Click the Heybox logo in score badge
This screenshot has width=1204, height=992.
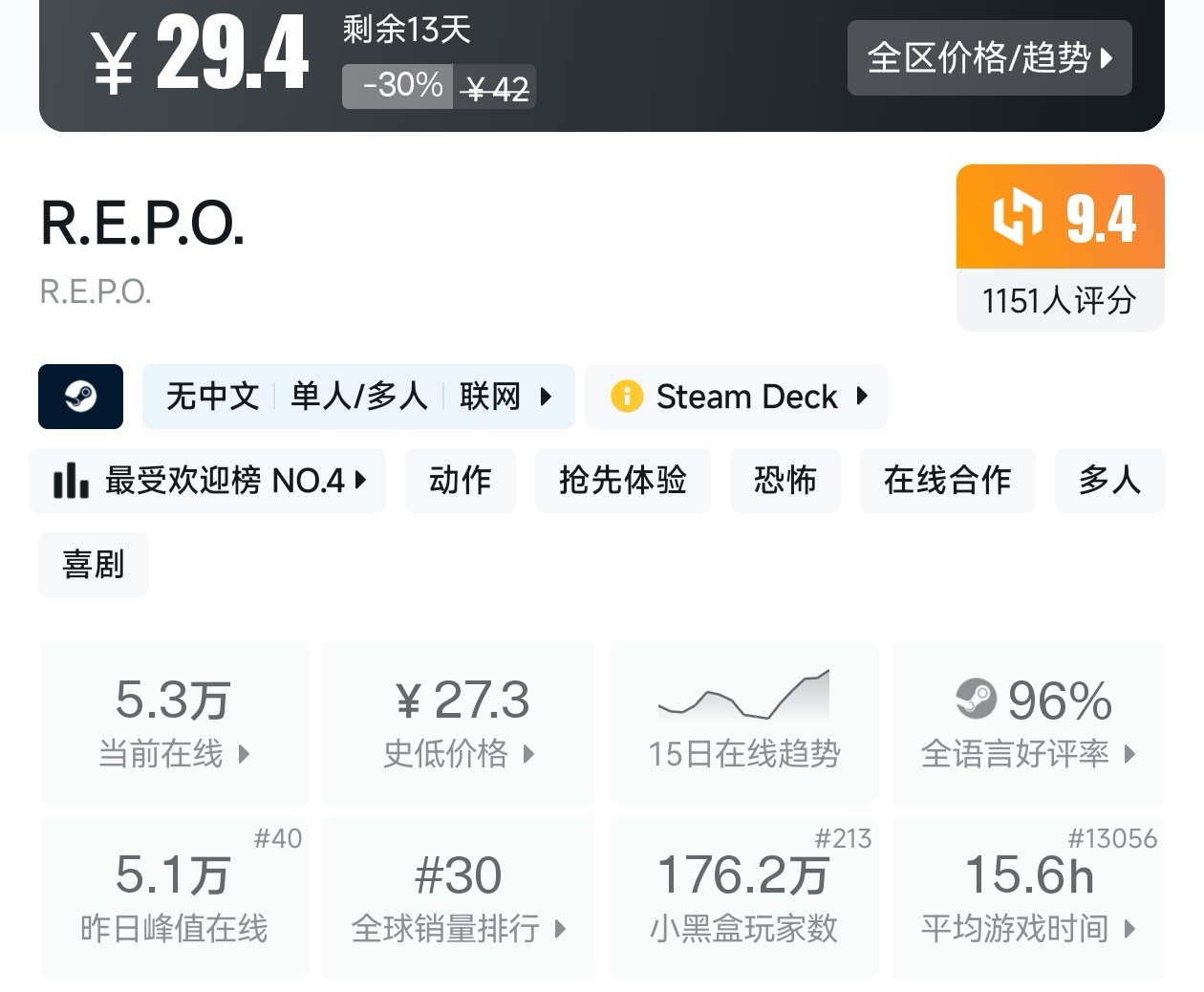[x=1017, y=216]
